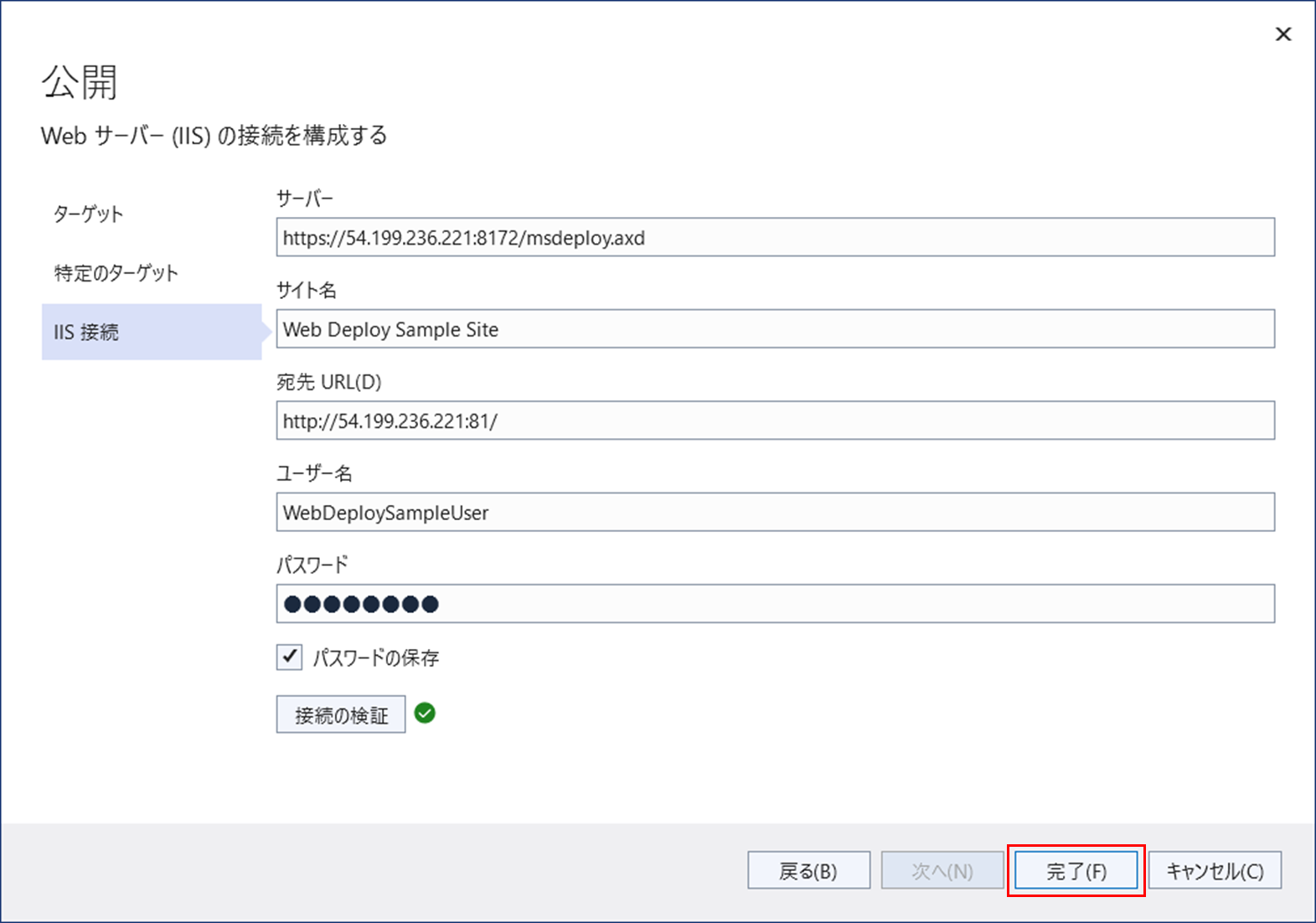Click the サーバー field label
This screenshot has width=1316, height=923.
(x=305, y=199)
